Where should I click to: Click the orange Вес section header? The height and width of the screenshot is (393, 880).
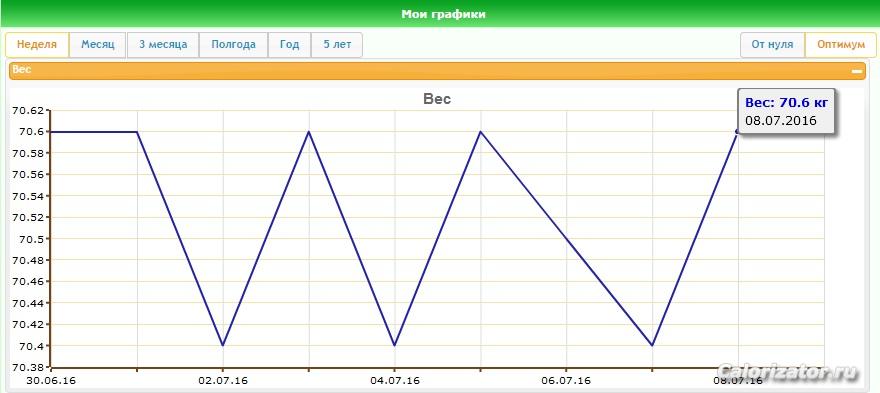click(437, 71)
